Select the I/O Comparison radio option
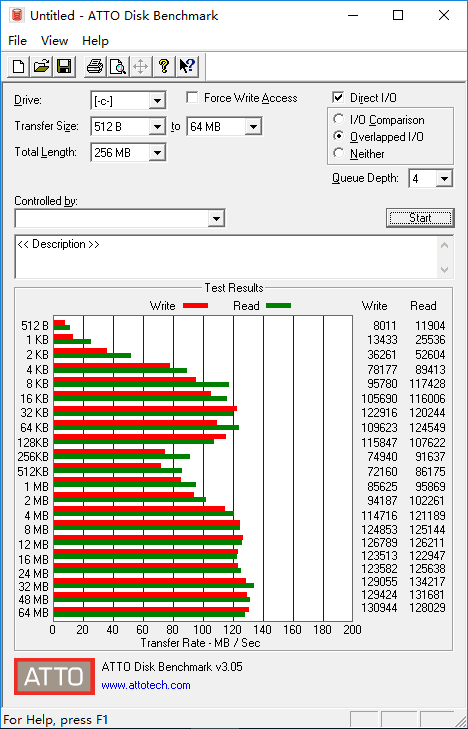This screenshot has width=468, height=729. pos(339,119)
